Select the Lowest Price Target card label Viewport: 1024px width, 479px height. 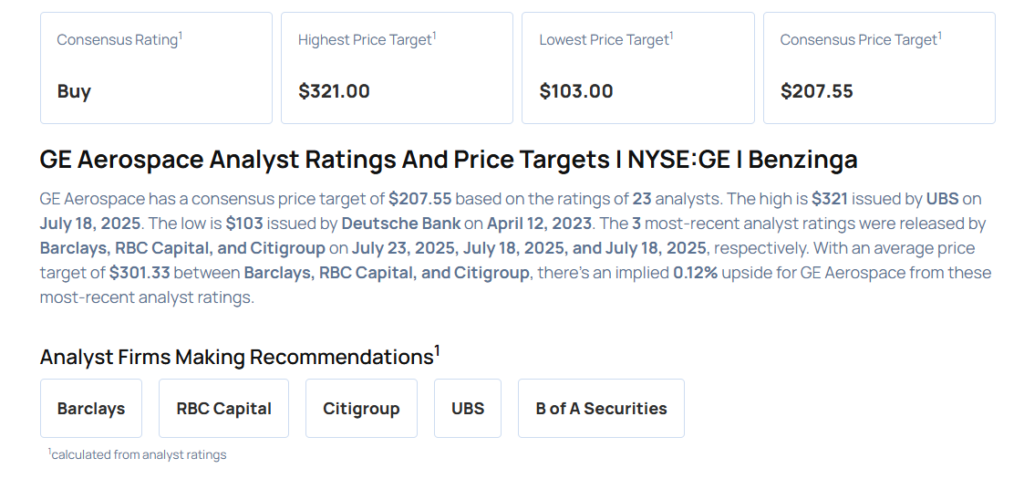(606, 40)
